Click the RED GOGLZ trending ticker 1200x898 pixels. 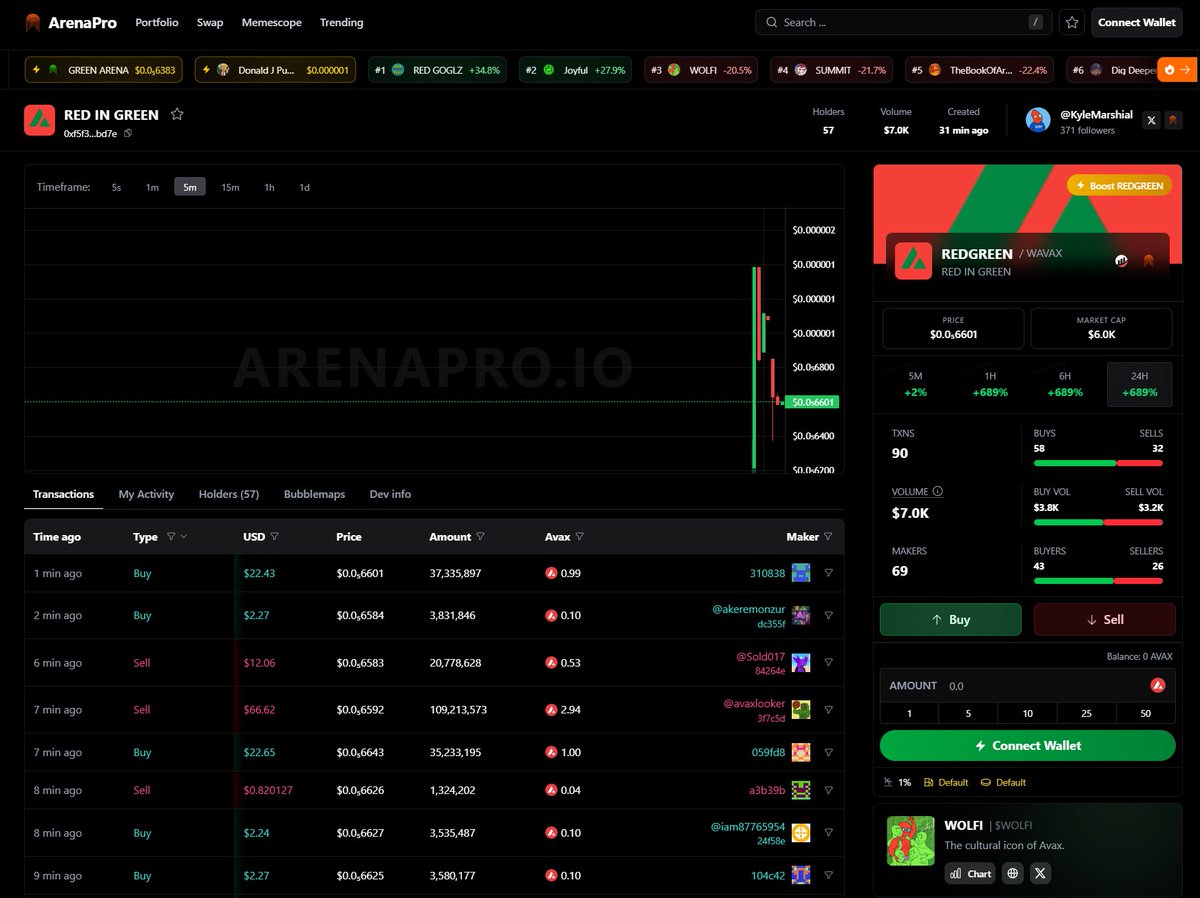click(x=438, y=70)
